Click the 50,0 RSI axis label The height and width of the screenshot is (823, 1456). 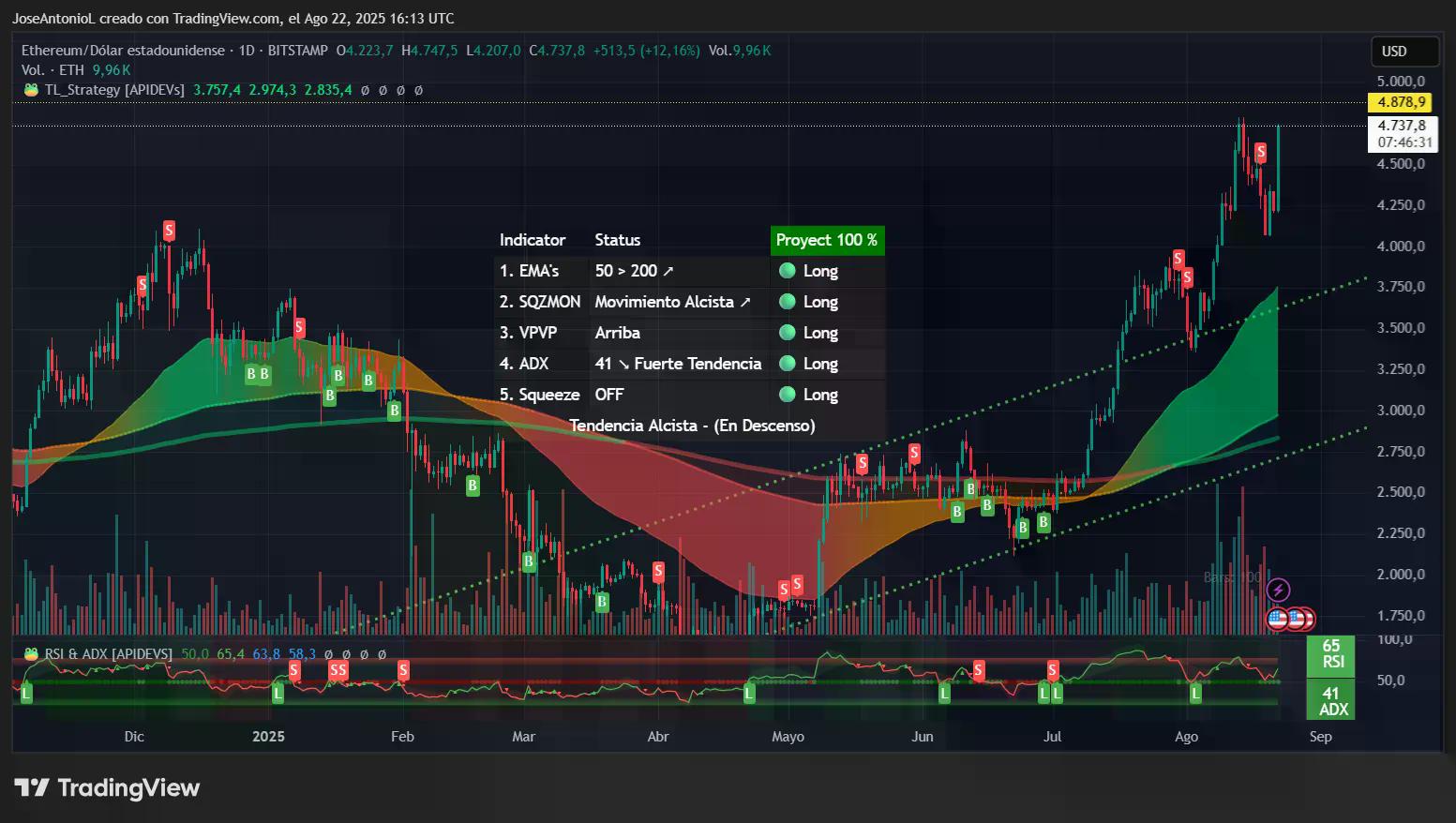coord(1390,681)
